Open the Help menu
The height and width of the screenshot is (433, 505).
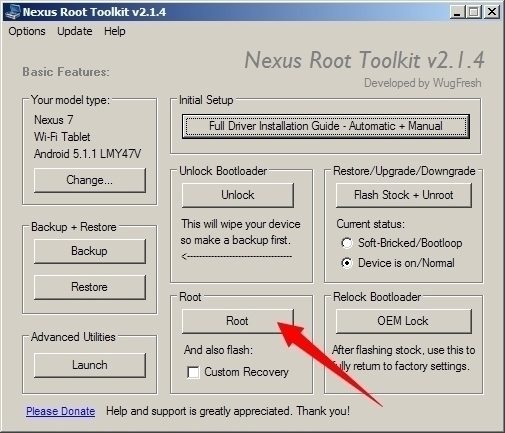[115, 31]
